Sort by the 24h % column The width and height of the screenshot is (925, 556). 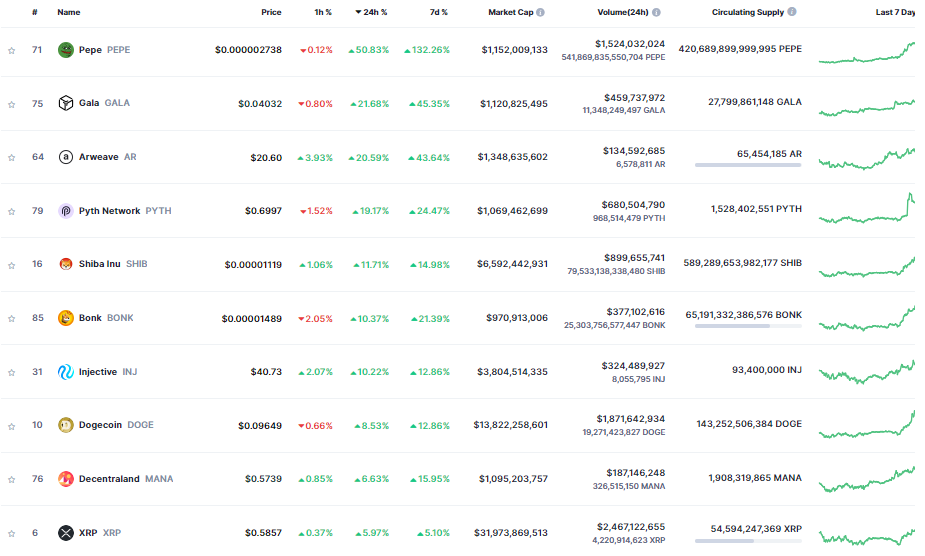tap(371, 12)
